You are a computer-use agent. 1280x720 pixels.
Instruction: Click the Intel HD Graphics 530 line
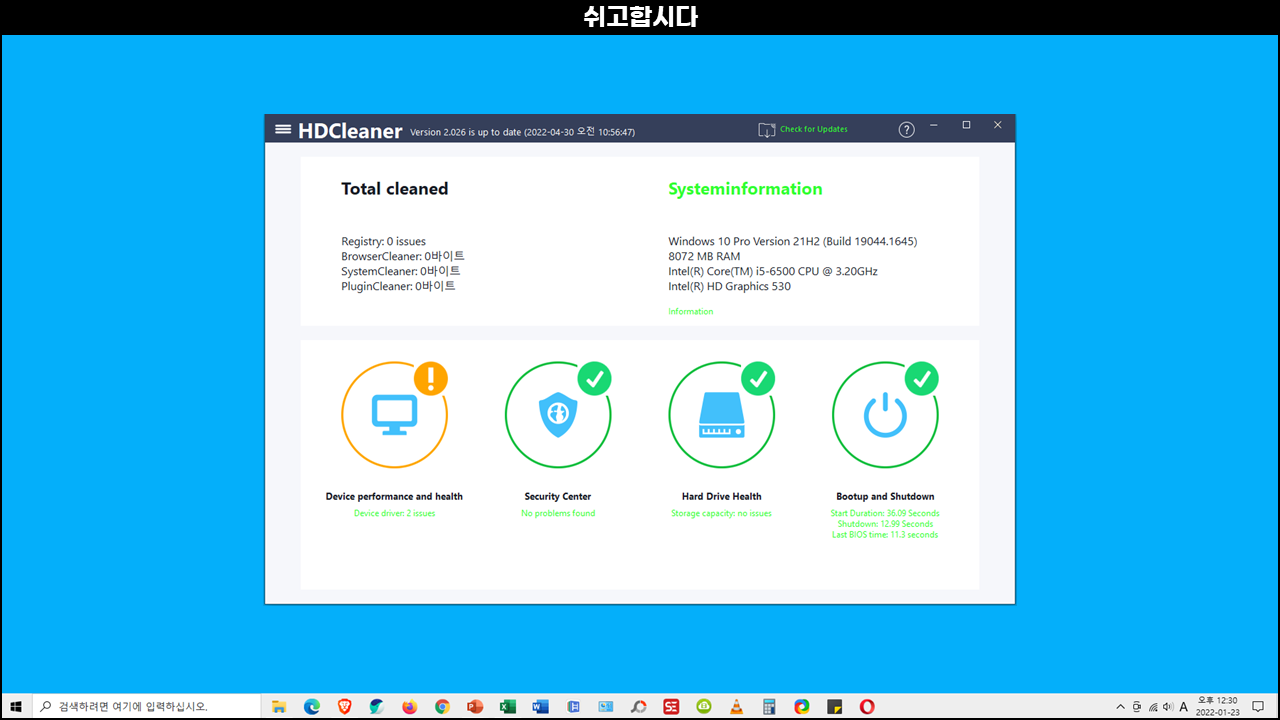click(729, 286)
